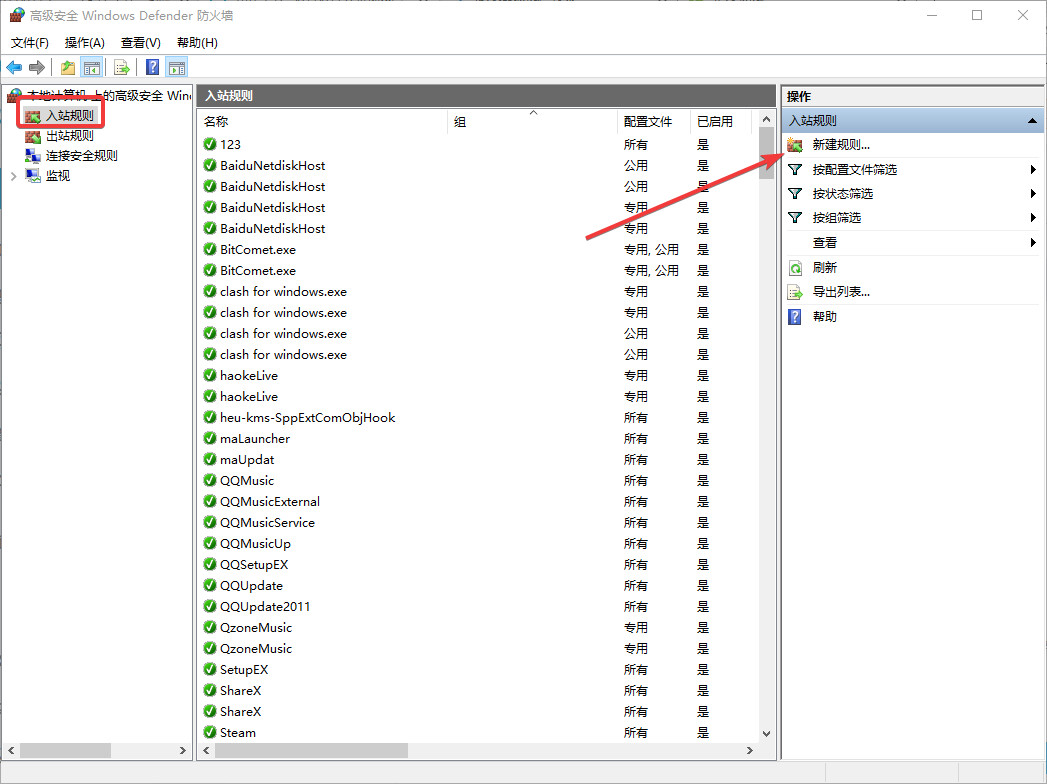Viewport: 1047px width, 784px height.
Task: Click the filter funnel icon for 按配置文件筛选
Action: [795, 170]
